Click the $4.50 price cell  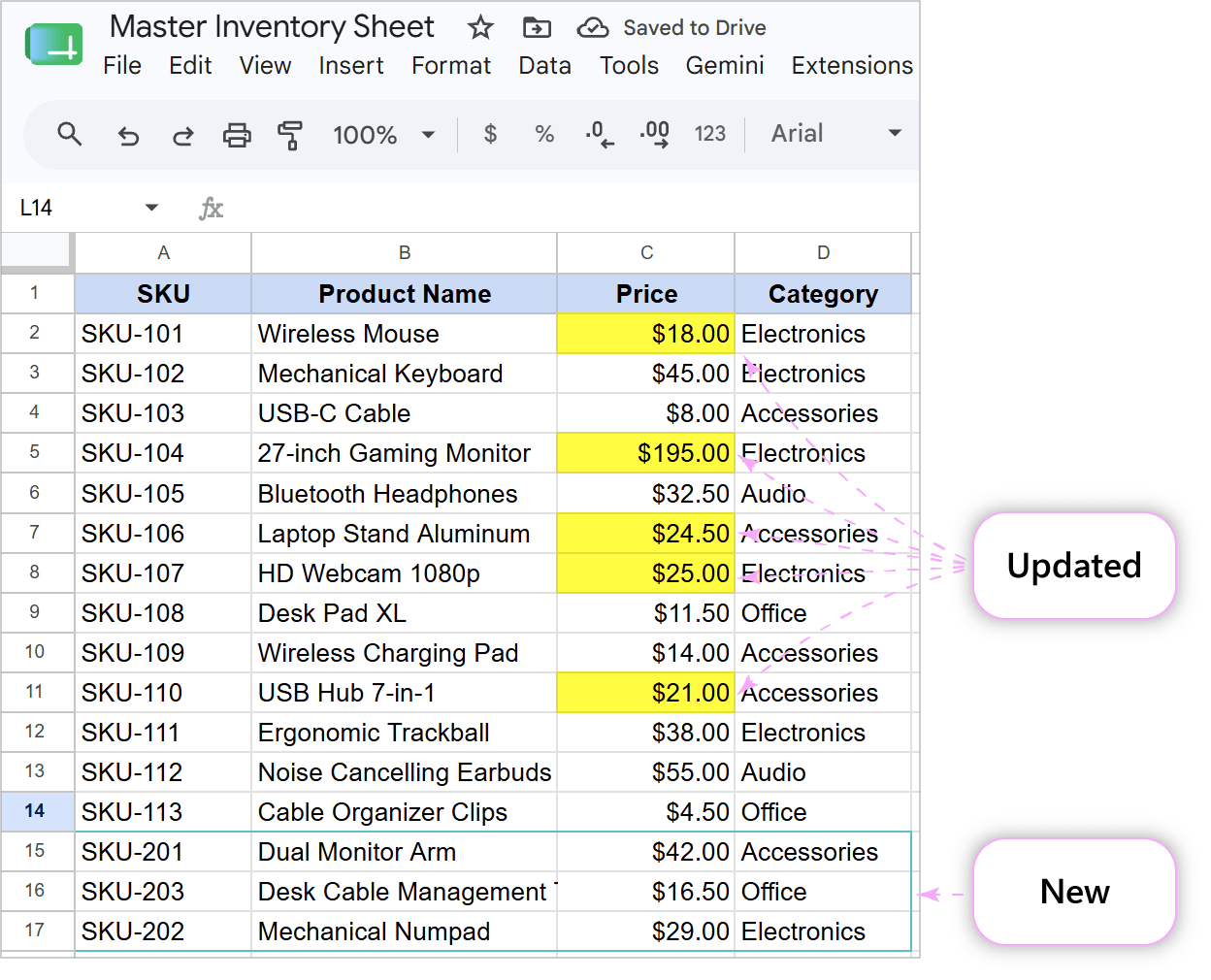(646, 812)
